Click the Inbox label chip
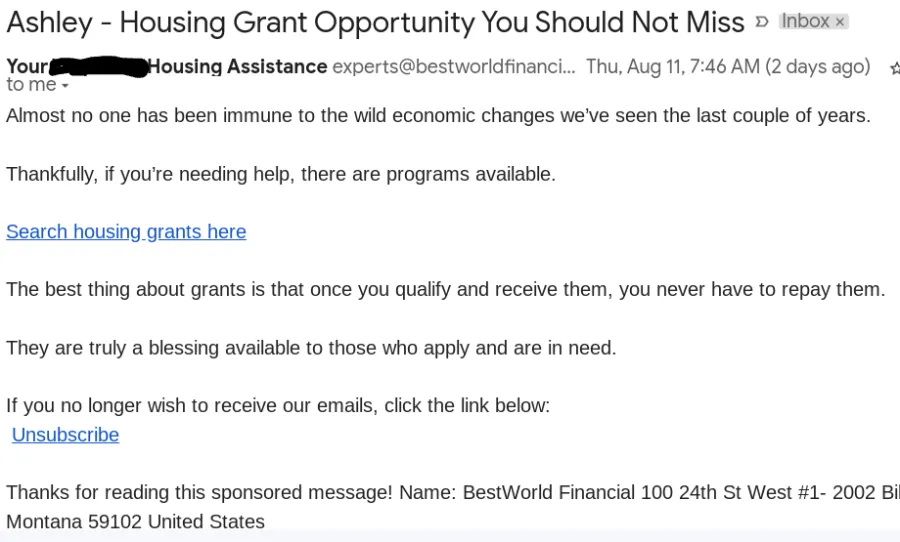Screen dimensions: 900x542 pos(813,21)
